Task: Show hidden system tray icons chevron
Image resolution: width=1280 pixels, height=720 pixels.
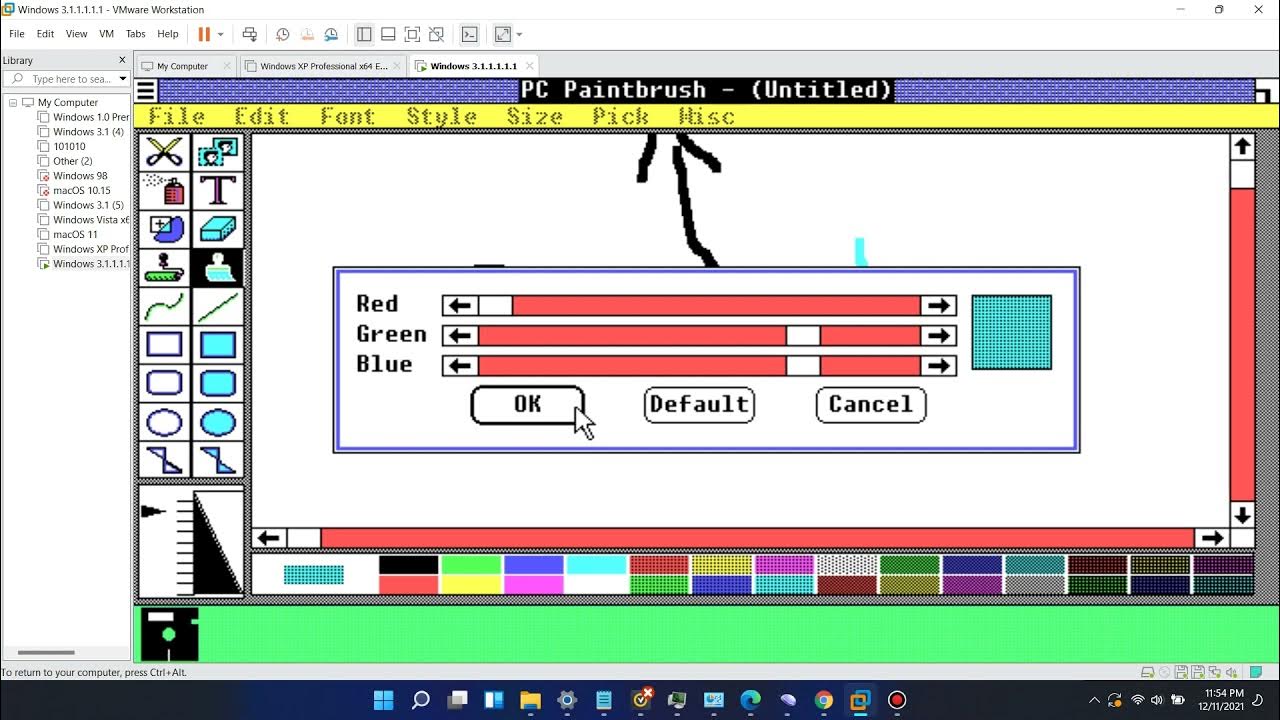Action: [1094, 700]
